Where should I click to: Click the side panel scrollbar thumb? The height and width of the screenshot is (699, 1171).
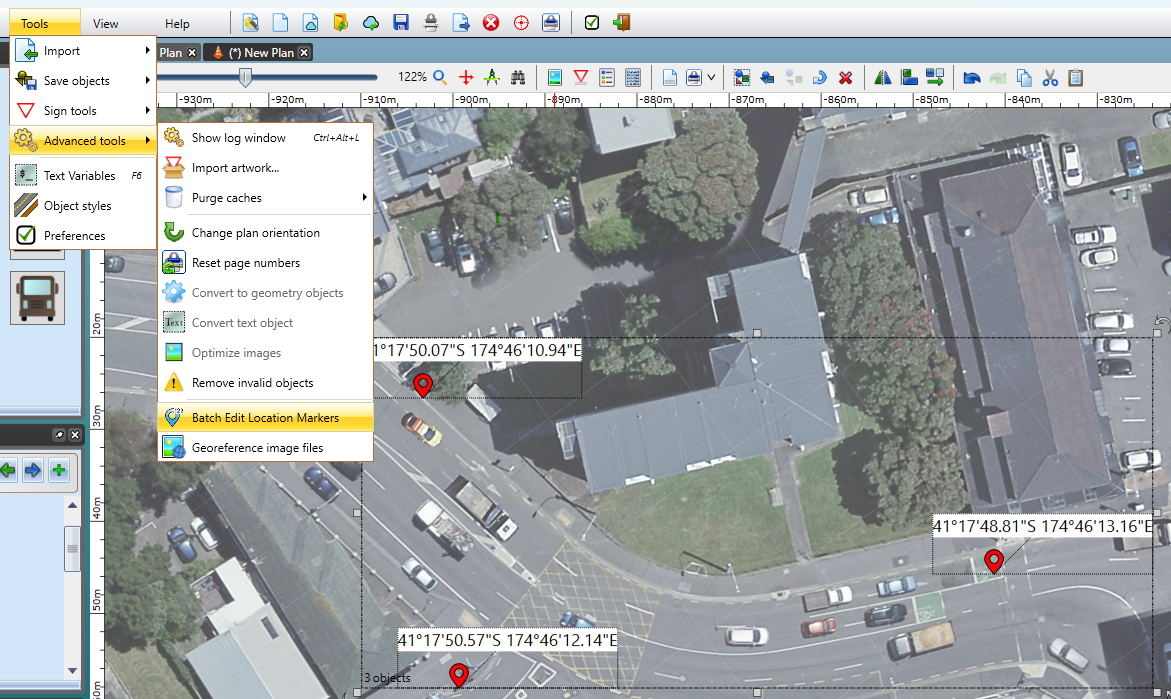click(x=72, y=548)
